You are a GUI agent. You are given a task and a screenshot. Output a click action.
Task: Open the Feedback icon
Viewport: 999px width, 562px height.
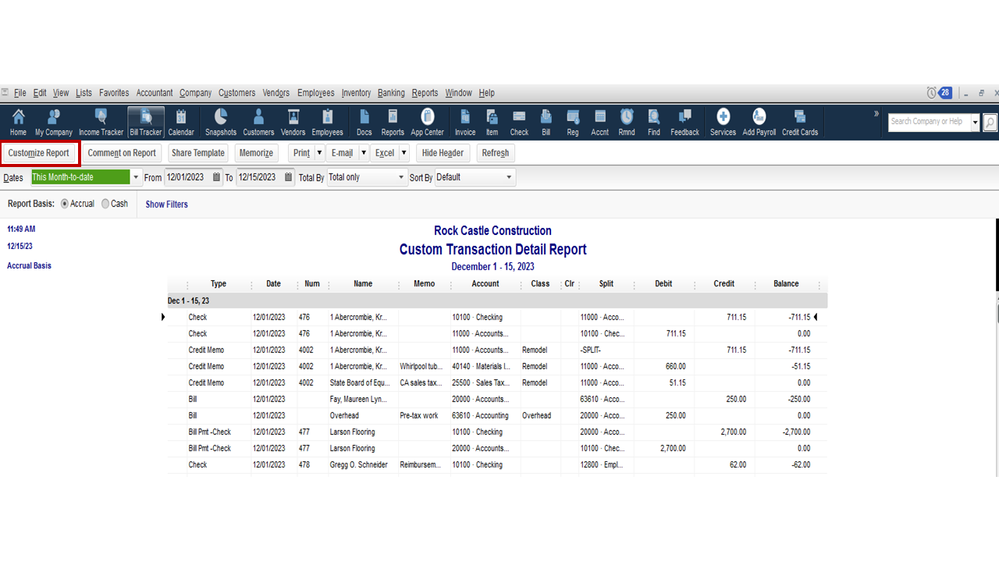tap(685, 122)
